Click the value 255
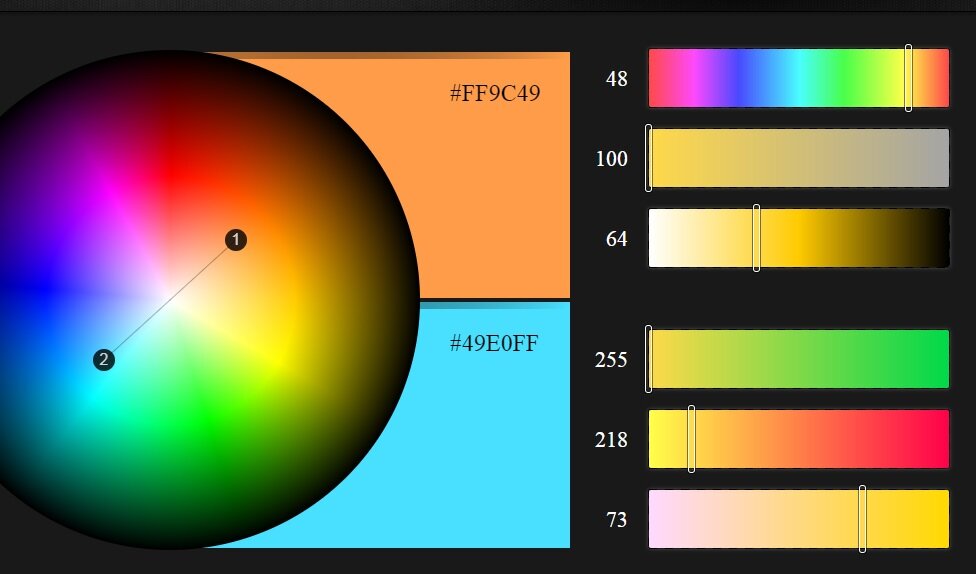Viewport: 976px width, 574px height. [611, 360]
